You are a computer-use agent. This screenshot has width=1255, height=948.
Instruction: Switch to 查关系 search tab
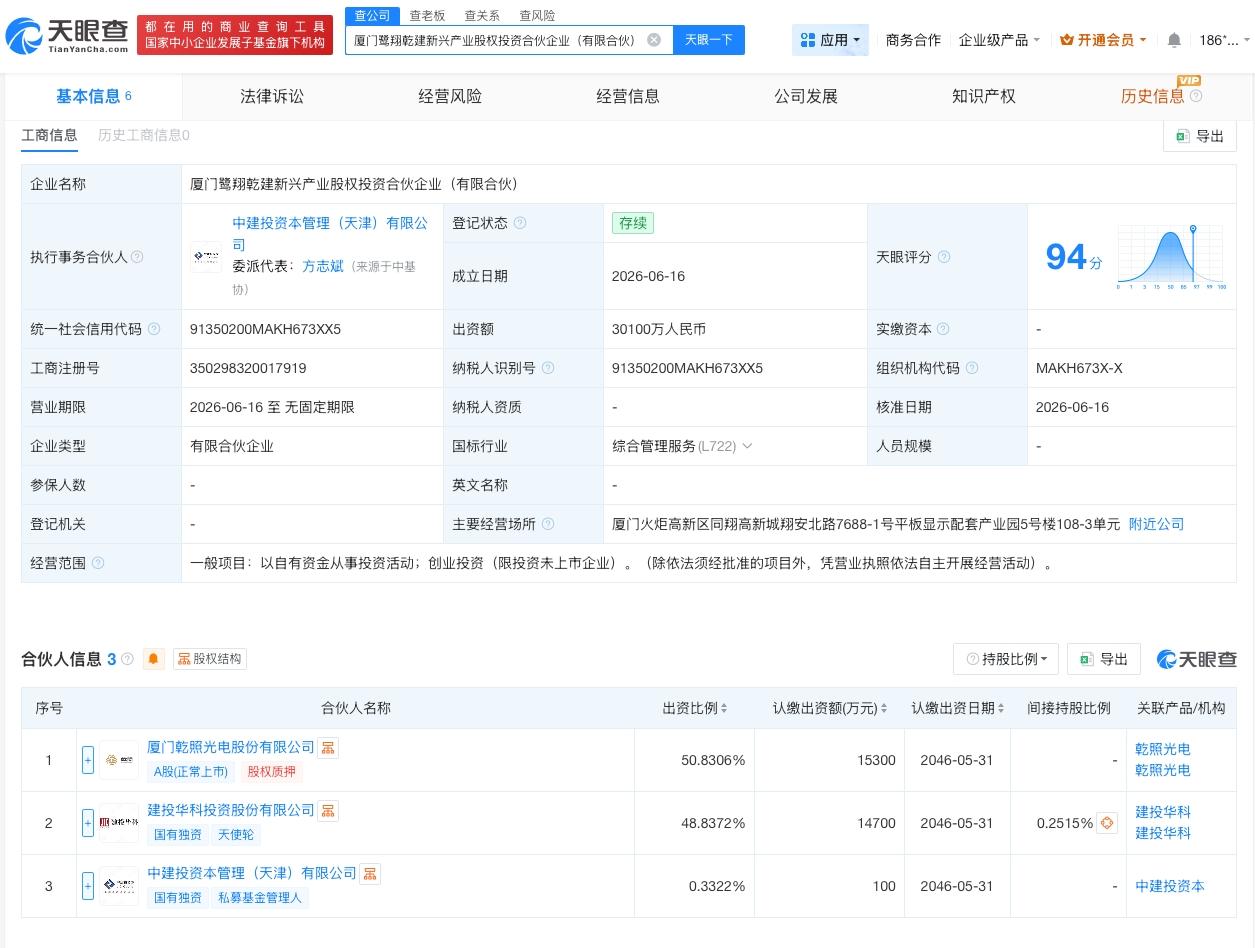(482, 16)
